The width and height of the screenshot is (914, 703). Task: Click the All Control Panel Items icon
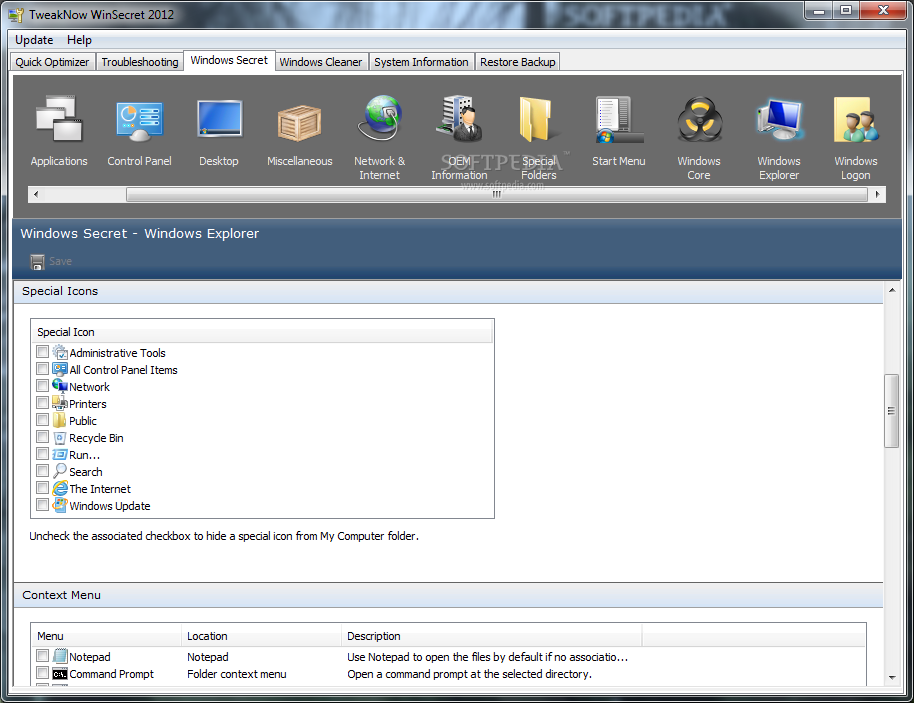coord(59,369)
